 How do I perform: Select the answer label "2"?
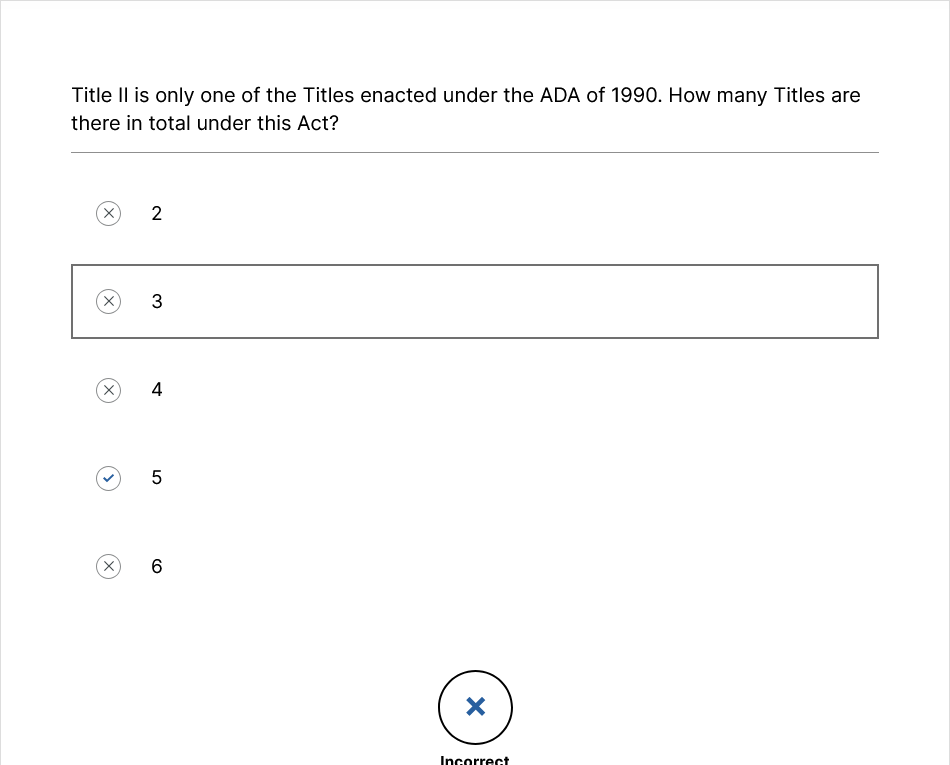(x=157, y=214)
